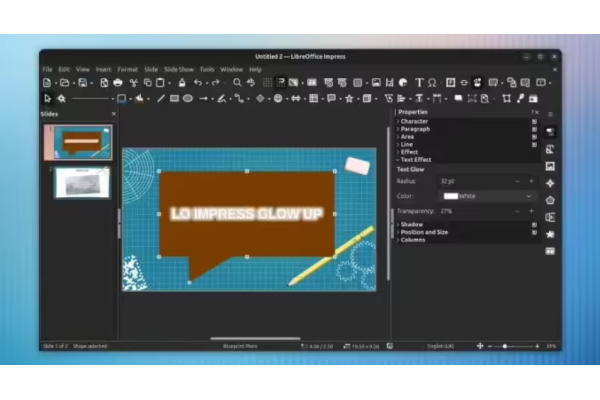Open Master Slides icon at sidebar bottom

[x=550, y=251]
